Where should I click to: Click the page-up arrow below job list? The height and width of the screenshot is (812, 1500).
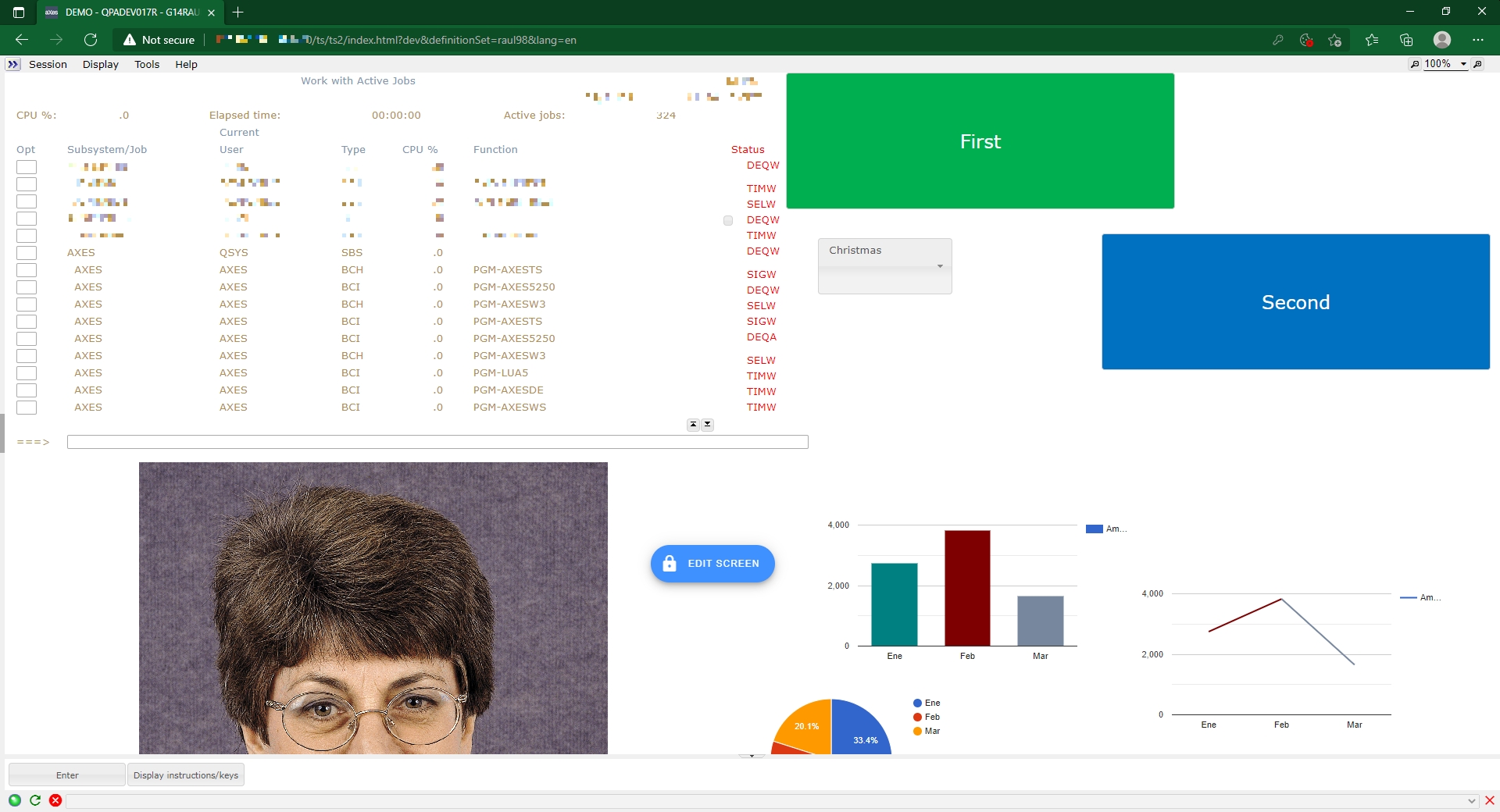pos(693,425)
